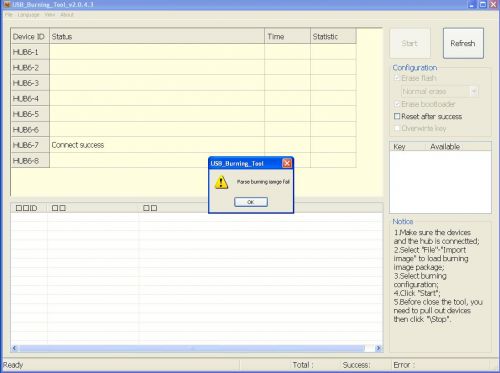Click the Device ID column header
Screen dimensions: 500x373
[30, 36]
